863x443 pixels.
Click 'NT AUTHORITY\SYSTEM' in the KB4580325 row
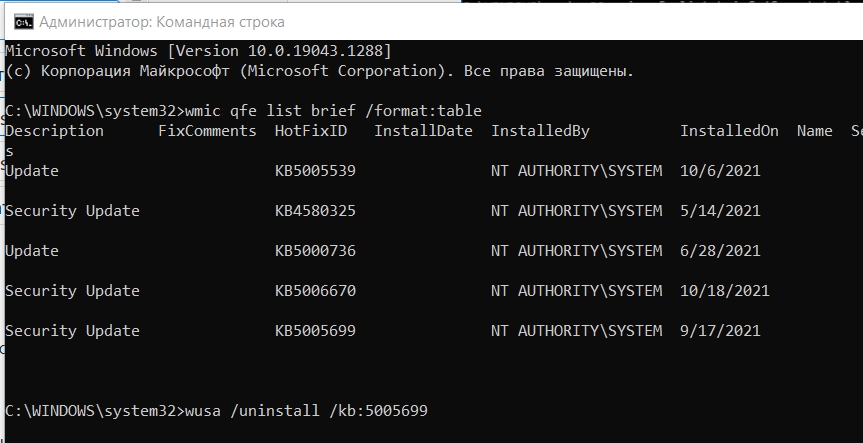tap(576, 211)
